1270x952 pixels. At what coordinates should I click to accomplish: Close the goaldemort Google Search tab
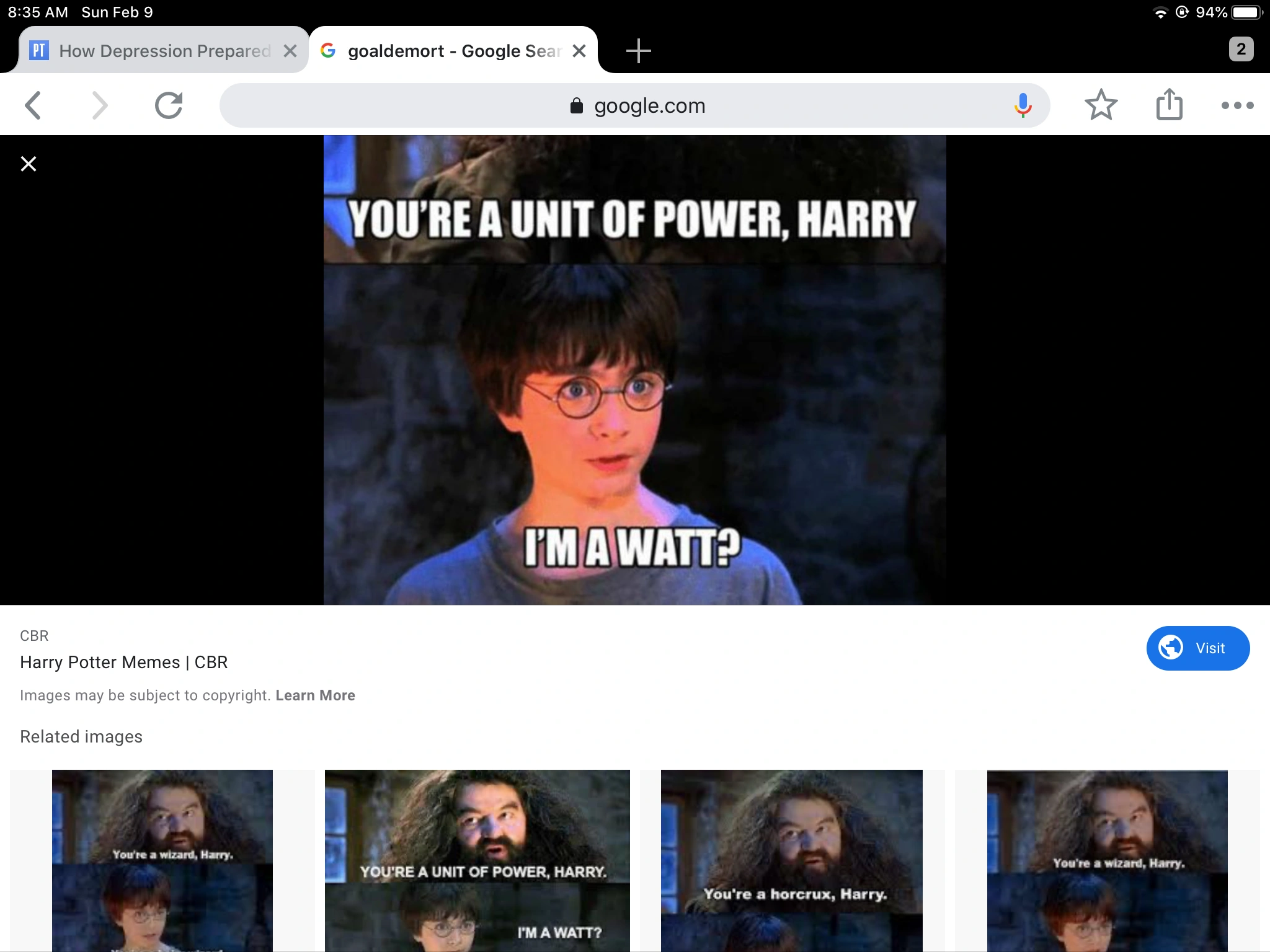tap(579, 51)
